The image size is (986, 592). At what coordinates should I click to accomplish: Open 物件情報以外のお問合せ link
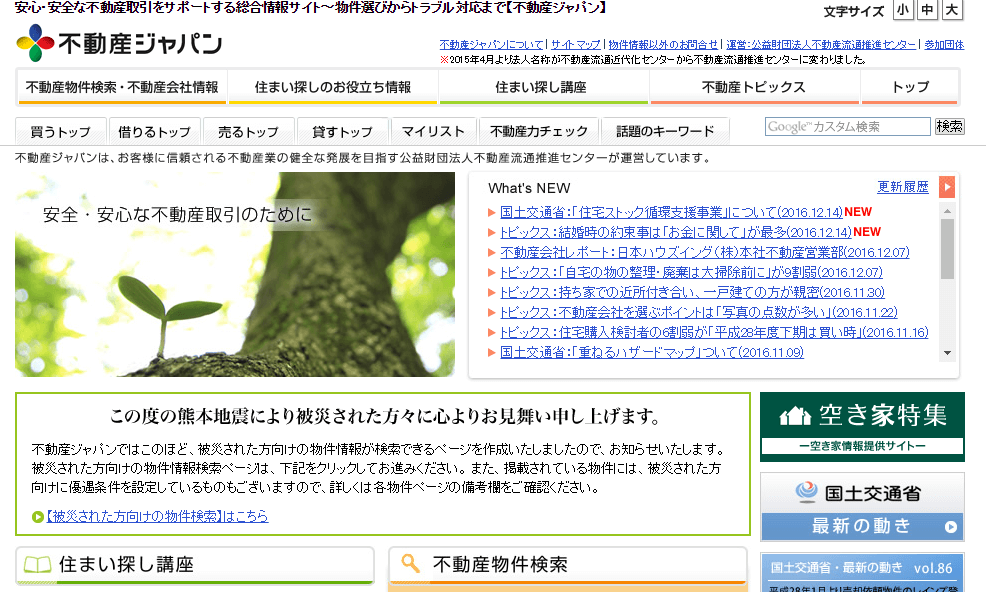click(663, 45)
